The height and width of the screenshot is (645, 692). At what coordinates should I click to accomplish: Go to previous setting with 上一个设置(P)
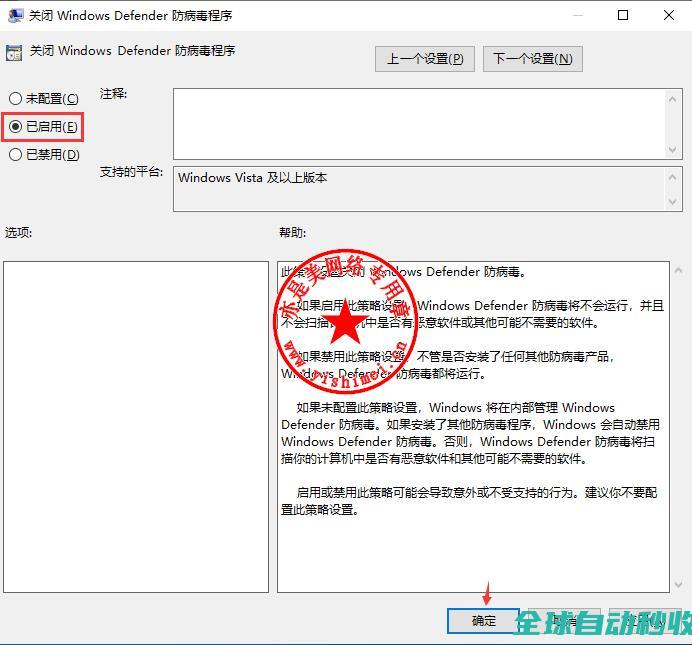pyautogui.click(x=425, y=59)
